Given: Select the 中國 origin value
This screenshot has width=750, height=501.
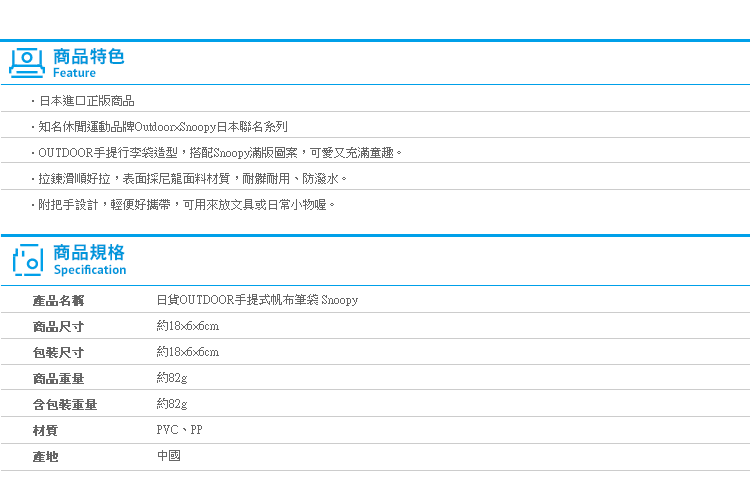Looking at the screenshot, I should [x=169, y=456].
